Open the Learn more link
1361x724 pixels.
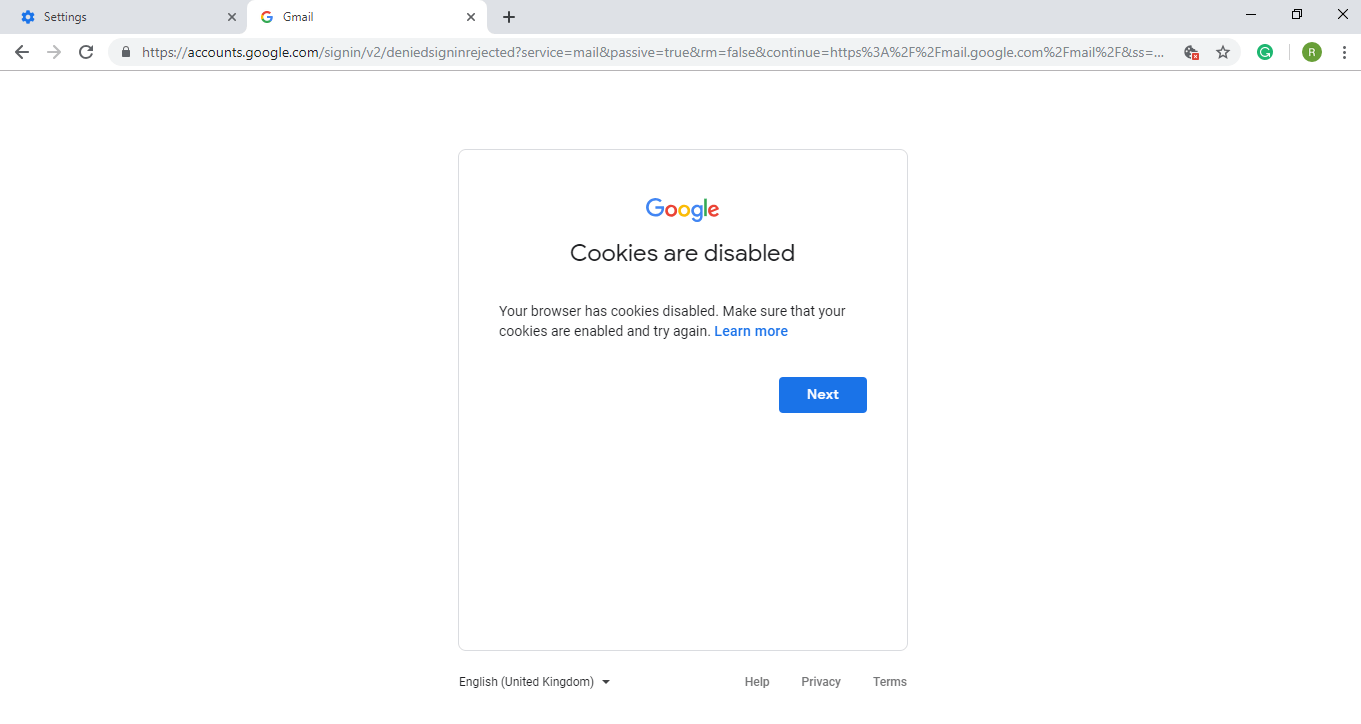(x=751, y=331)
